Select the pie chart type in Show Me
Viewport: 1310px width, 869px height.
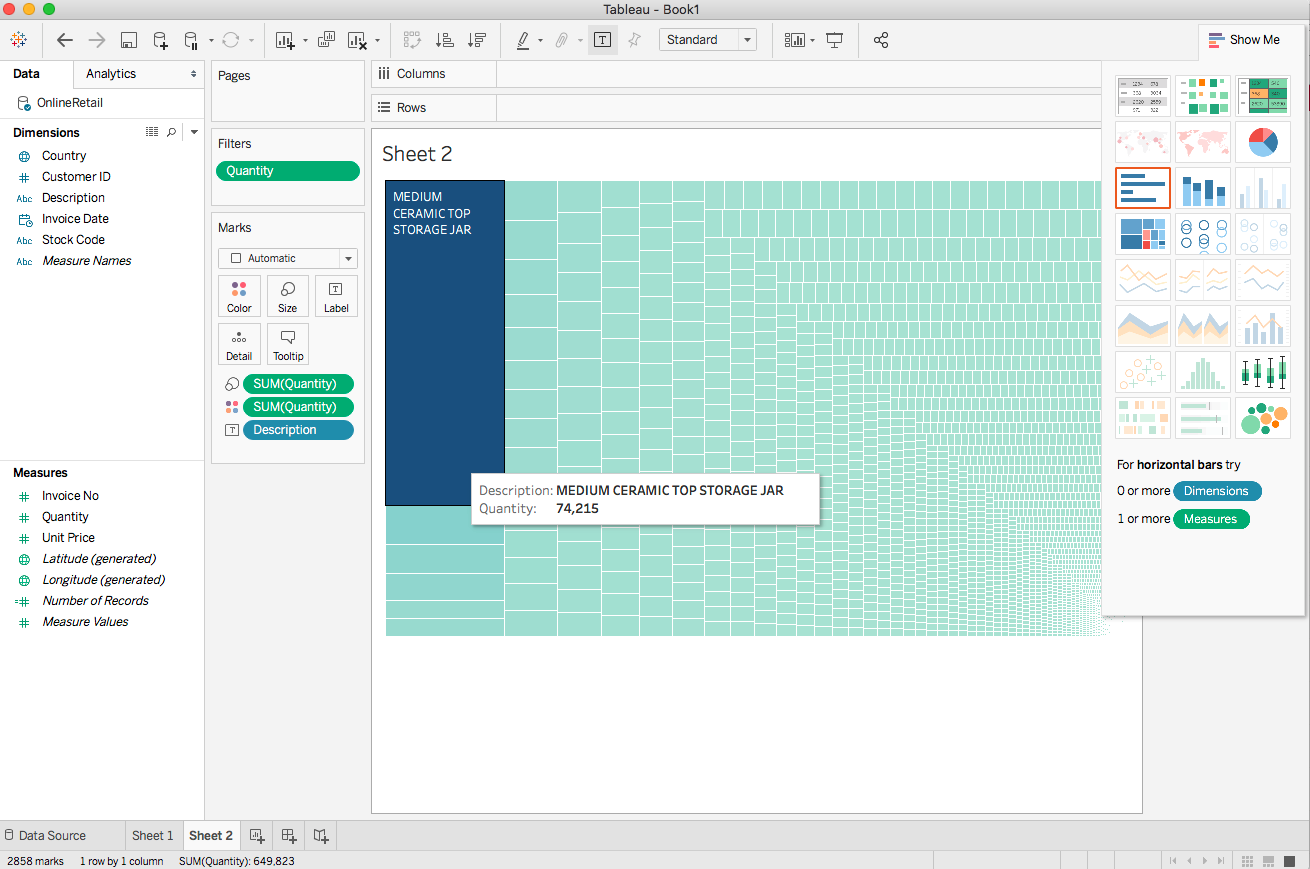point(1263,141)
